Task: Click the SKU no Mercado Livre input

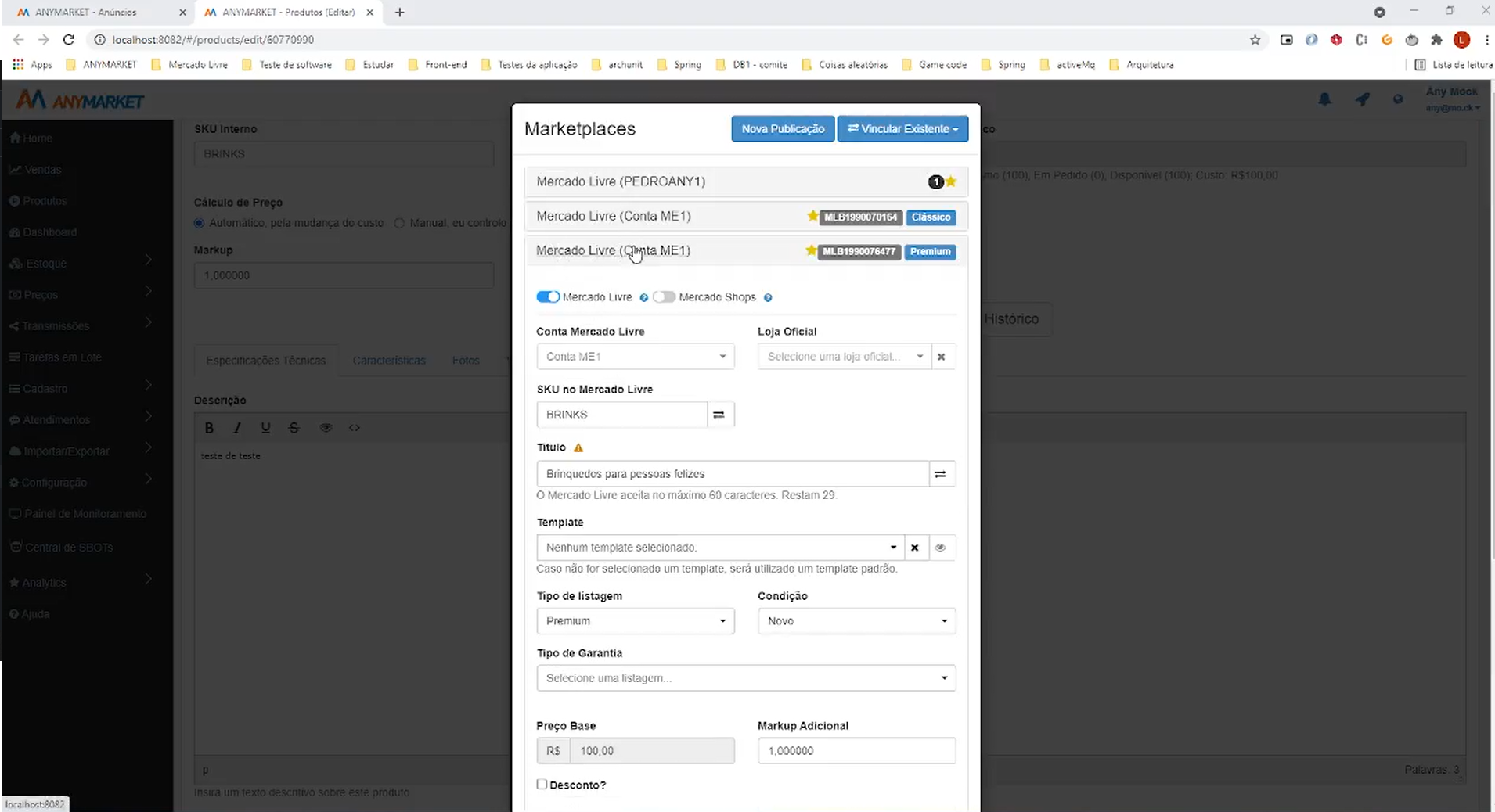Action: click(622, 415)
